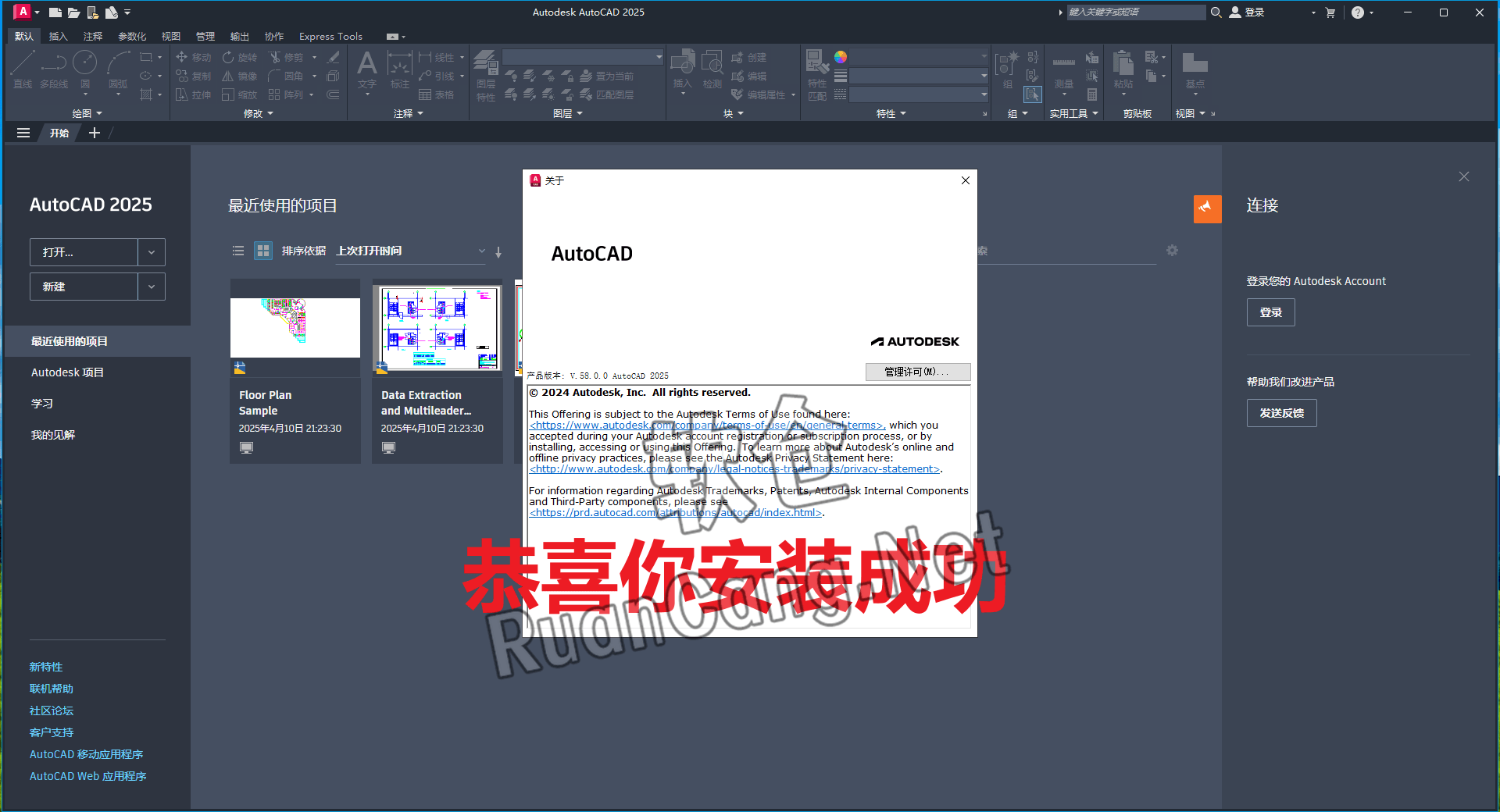
Task: Click the shopping cart icon in title bar
Action: click(1330, 12)
